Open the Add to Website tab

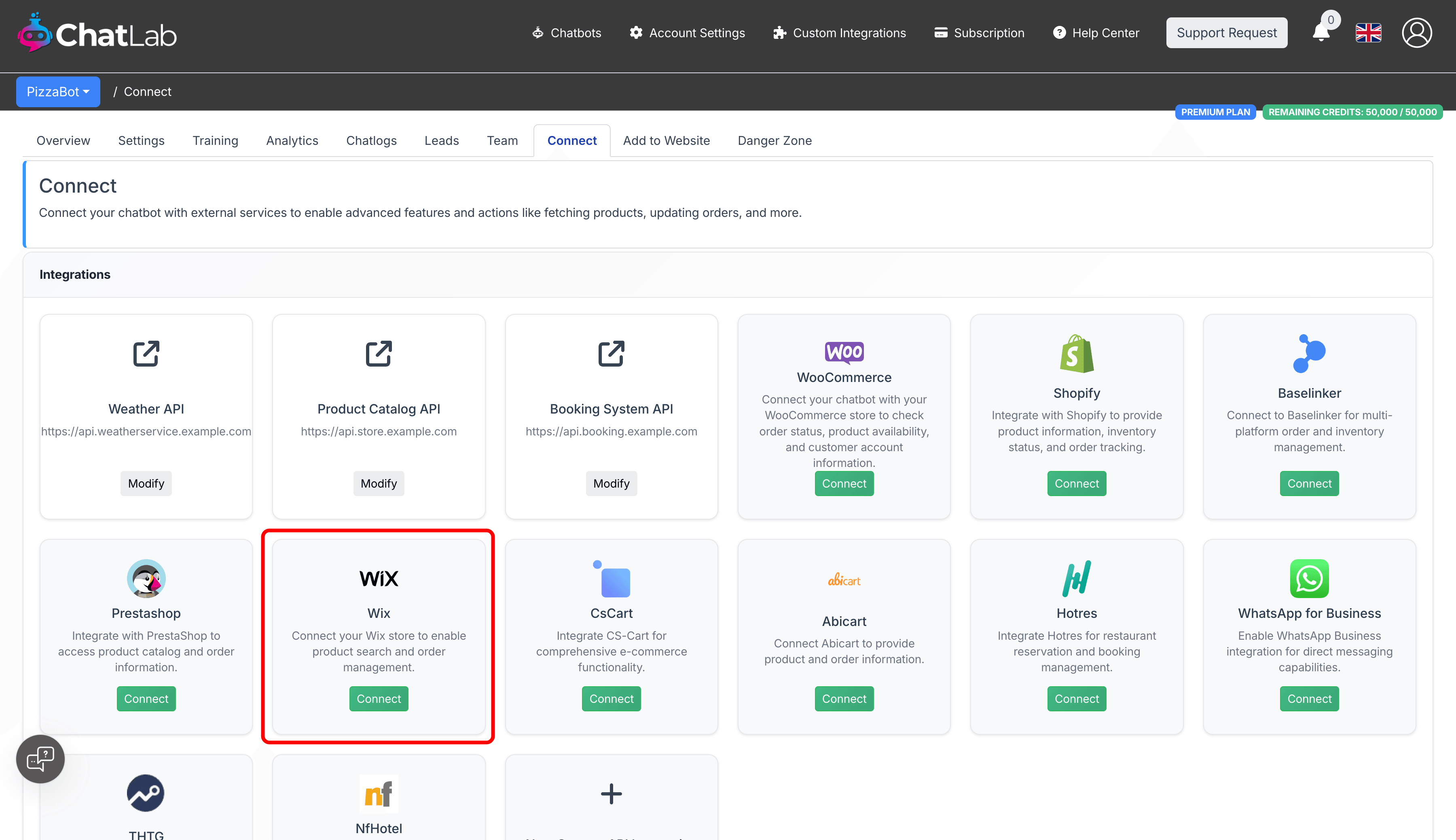point(666,141)
